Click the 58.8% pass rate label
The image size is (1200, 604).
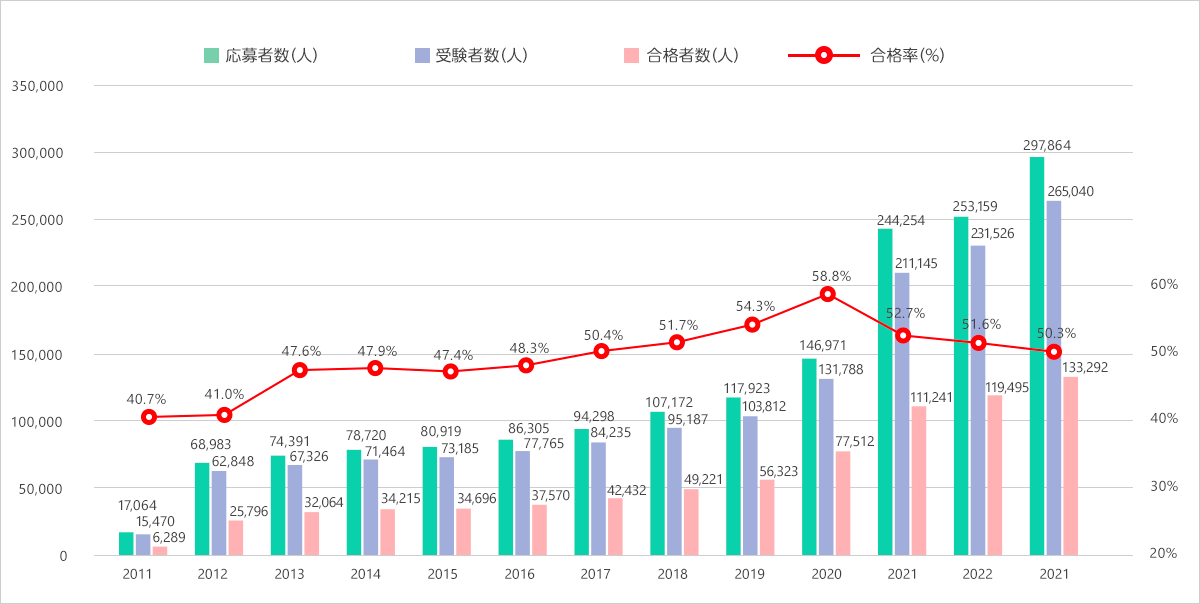831,275
